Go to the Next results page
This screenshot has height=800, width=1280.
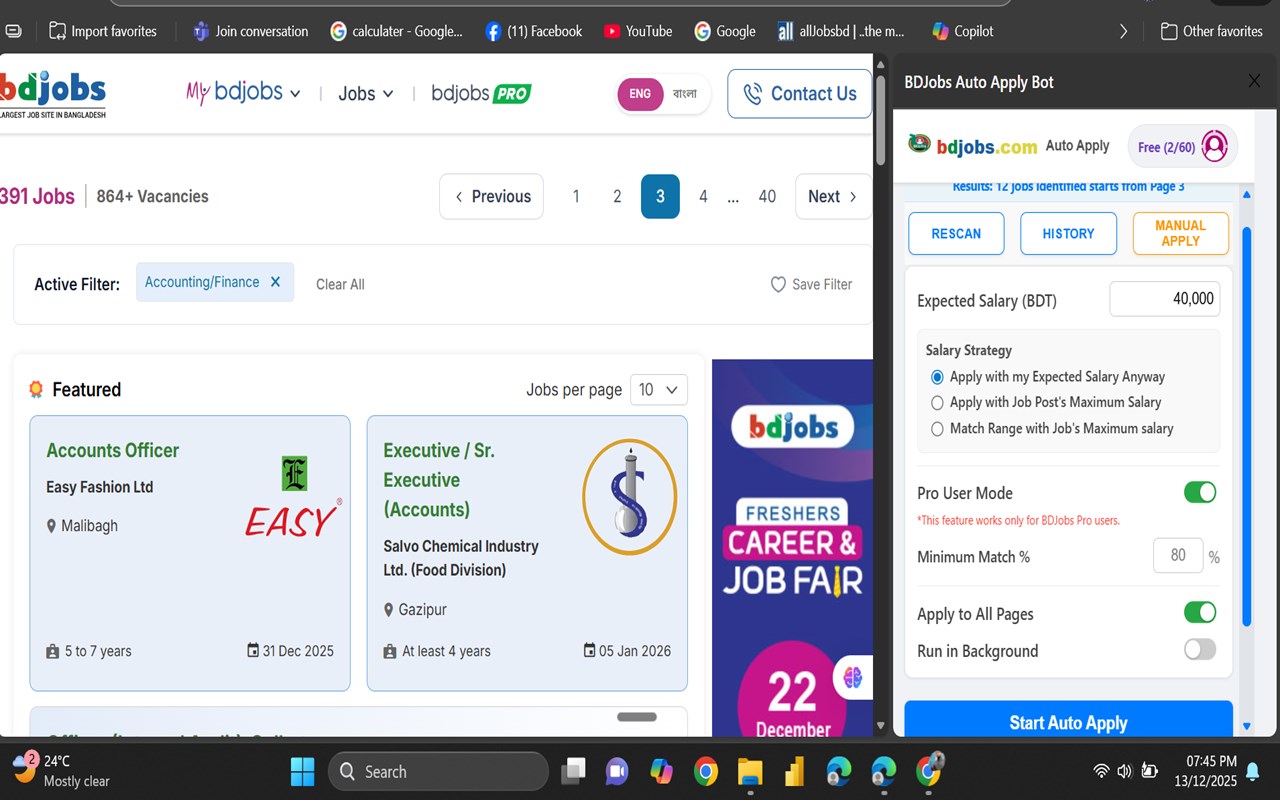point(833,197)
